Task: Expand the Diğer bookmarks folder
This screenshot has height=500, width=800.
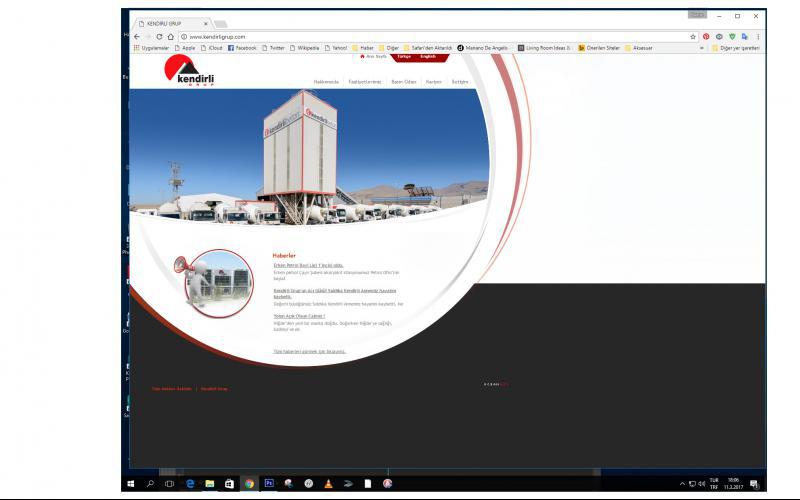Action: [389, 48]
